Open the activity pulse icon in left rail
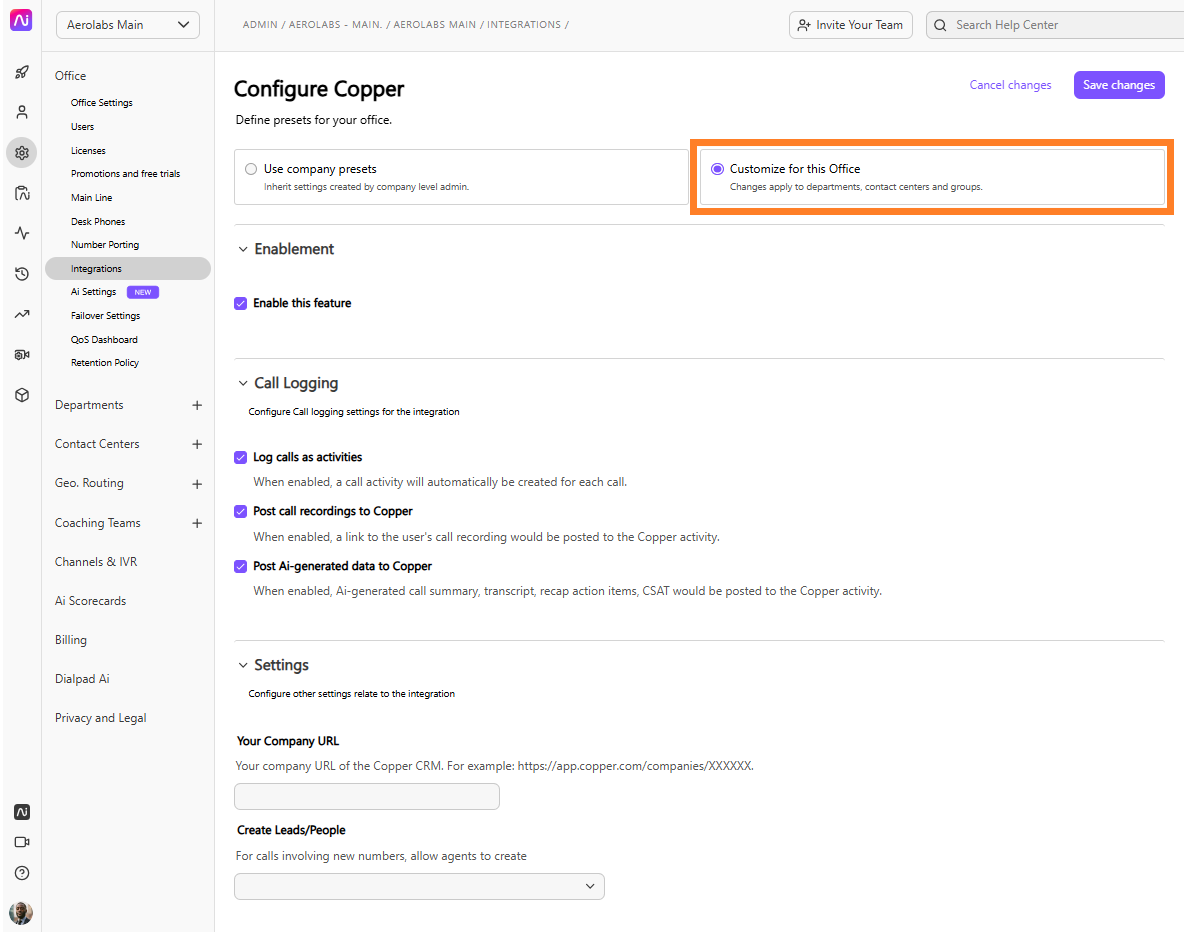This screenshot has height=932, width=1185. [22, 233]
